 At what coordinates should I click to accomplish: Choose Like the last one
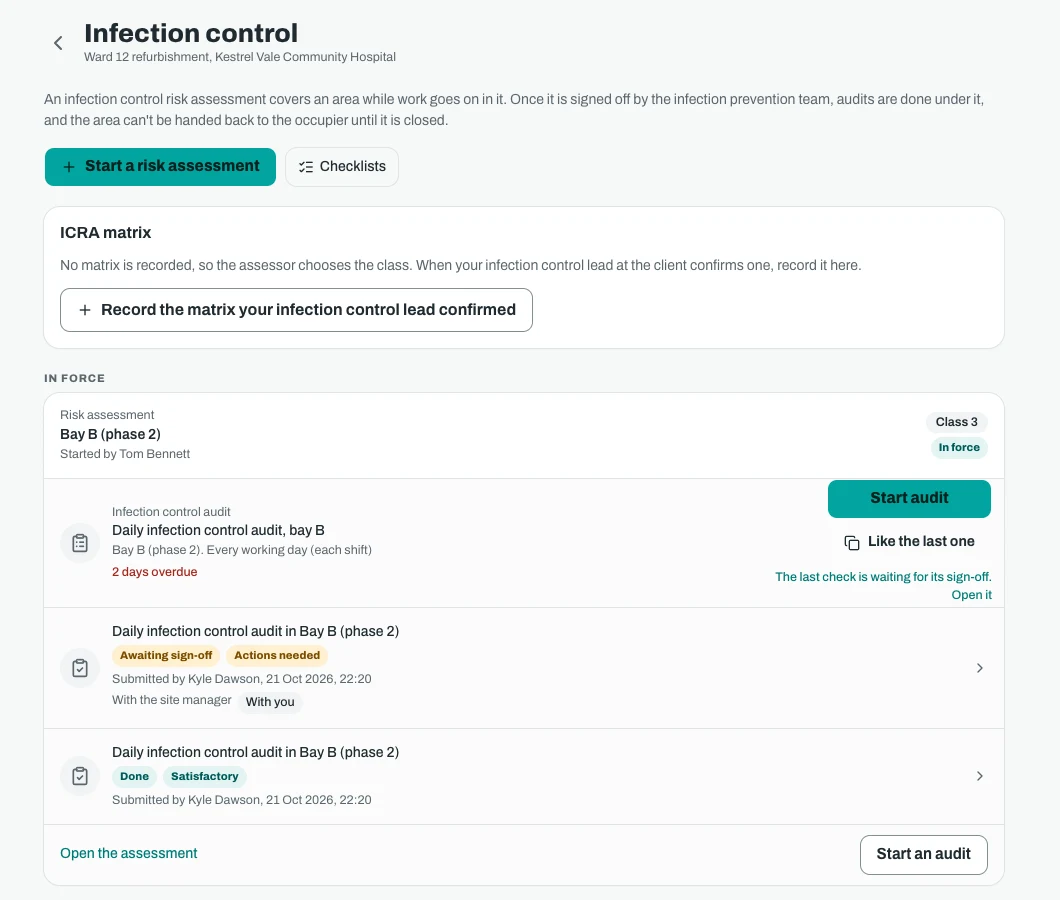(909, 542)
